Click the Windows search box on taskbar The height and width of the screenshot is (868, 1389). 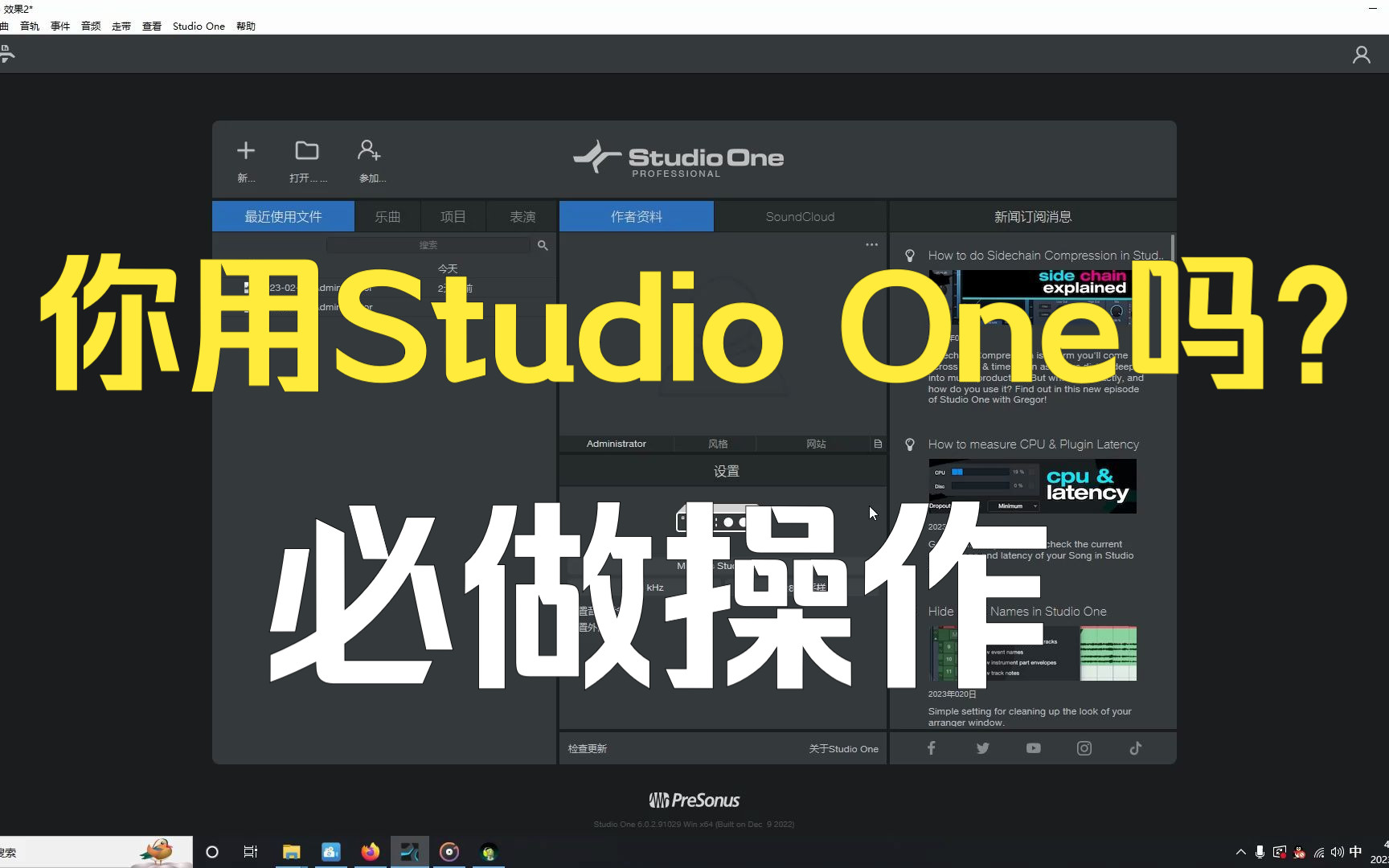click(96, 852)
